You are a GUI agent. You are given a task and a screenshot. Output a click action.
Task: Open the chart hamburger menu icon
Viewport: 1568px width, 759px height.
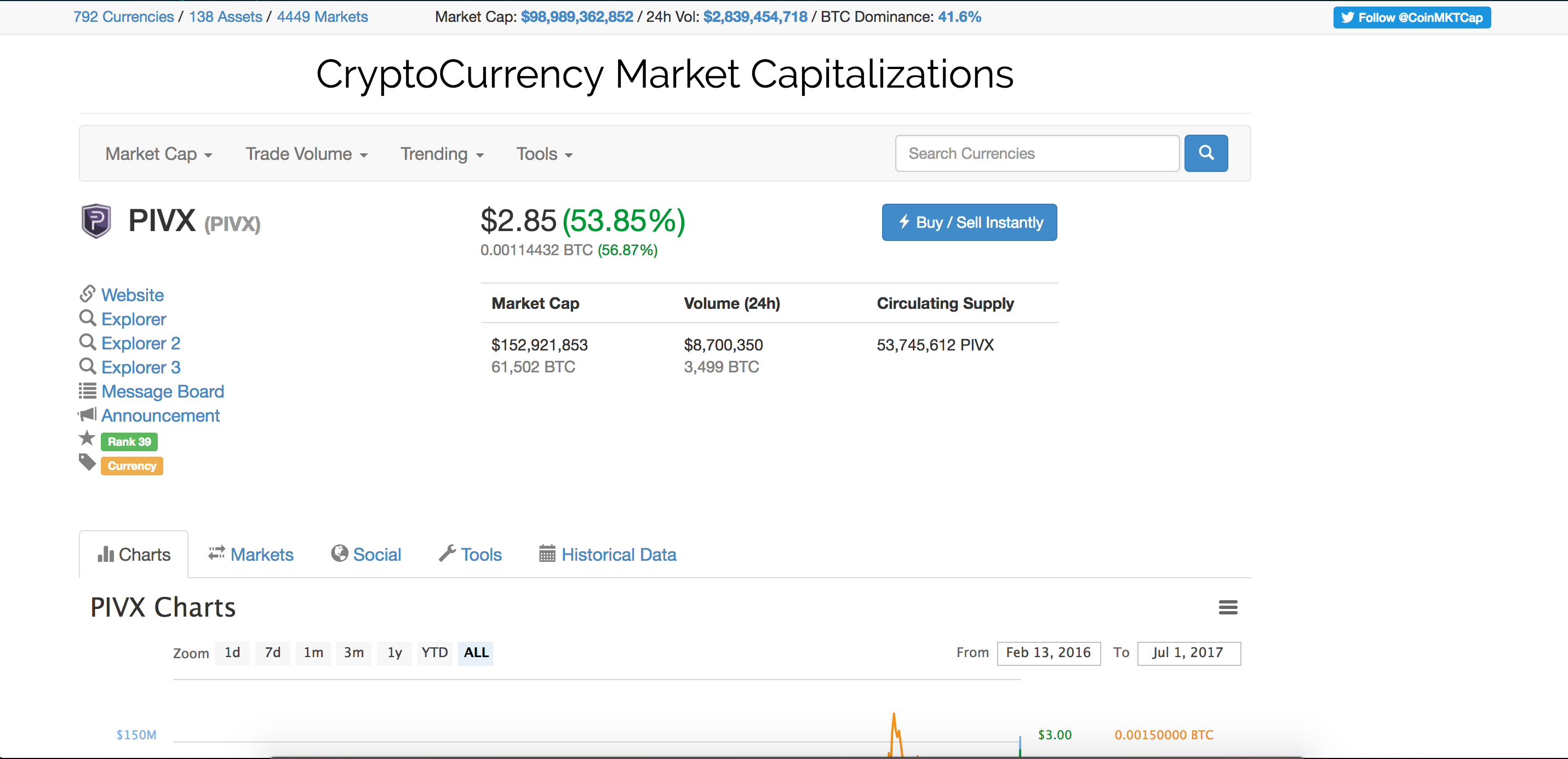point(1228,607)
